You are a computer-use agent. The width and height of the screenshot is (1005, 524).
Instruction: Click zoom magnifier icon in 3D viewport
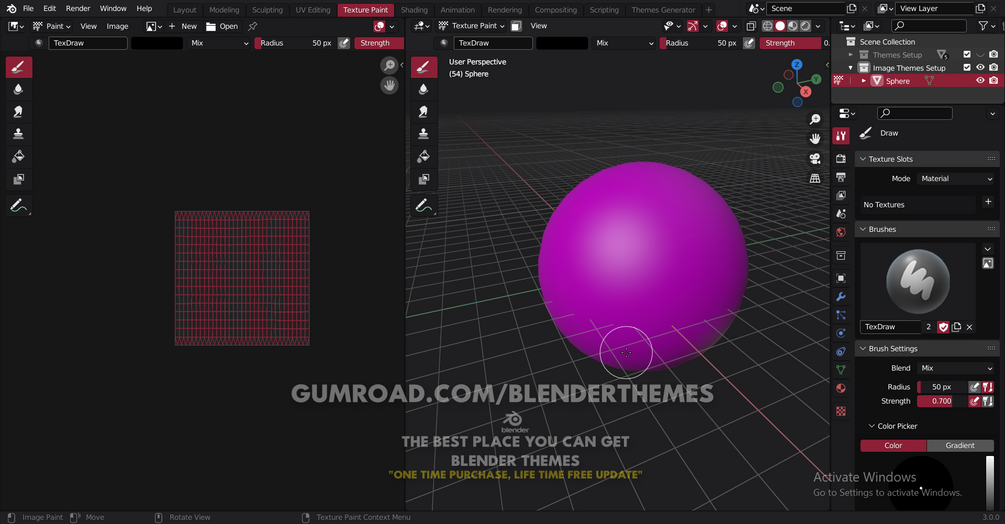815,120
